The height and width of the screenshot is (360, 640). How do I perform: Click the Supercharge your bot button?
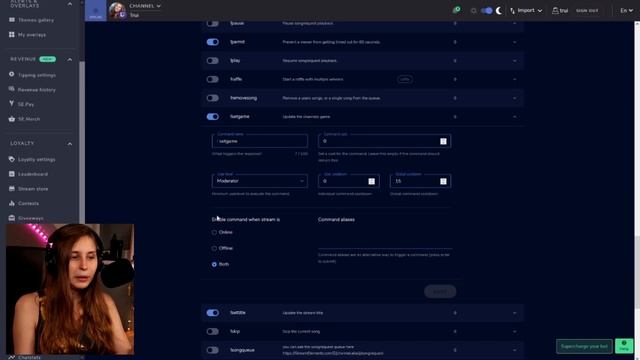tap(584, 347)
